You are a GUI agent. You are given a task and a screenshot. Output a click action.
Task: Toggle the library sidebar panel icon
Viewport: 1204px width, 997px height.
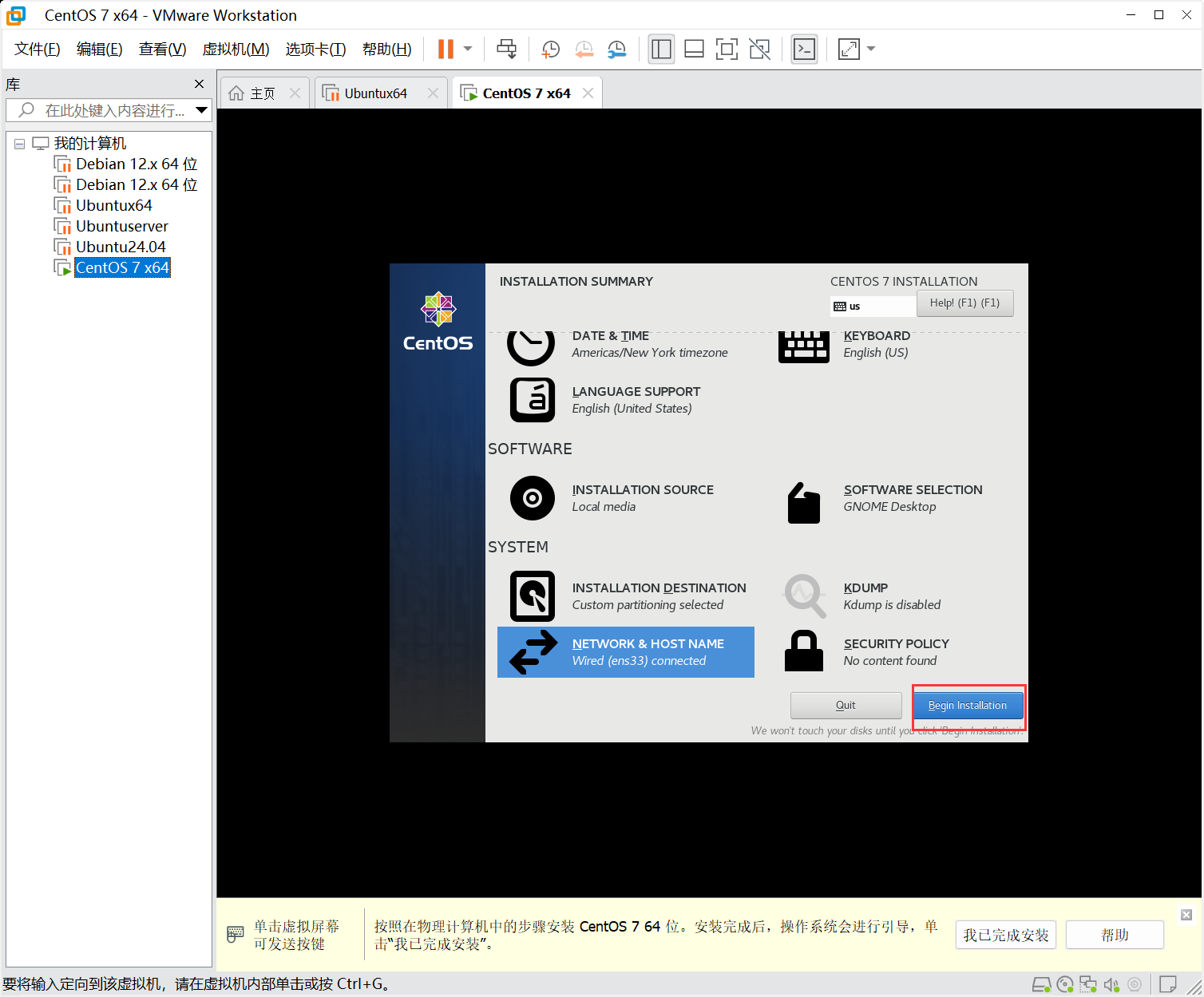point(661,49)
